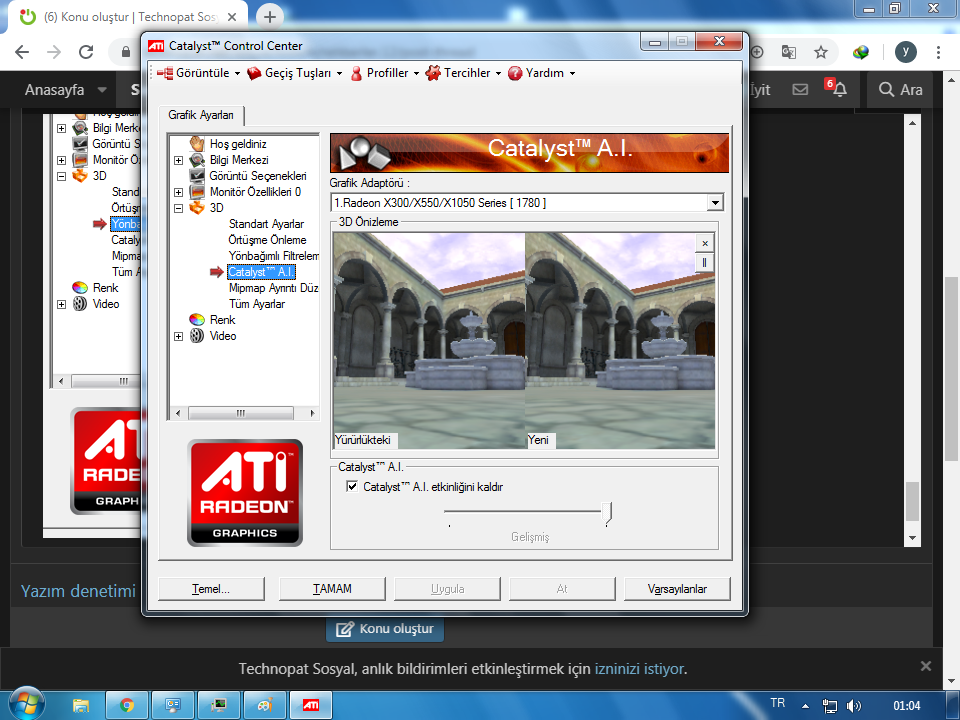Image resolution: width=960 pixels, height=720 pixels.
Task: Open the Görüntüle menu
Action: 198,73
